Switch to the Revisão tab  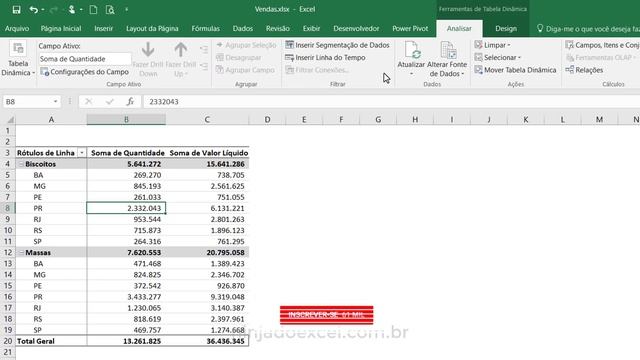(278, 29)
